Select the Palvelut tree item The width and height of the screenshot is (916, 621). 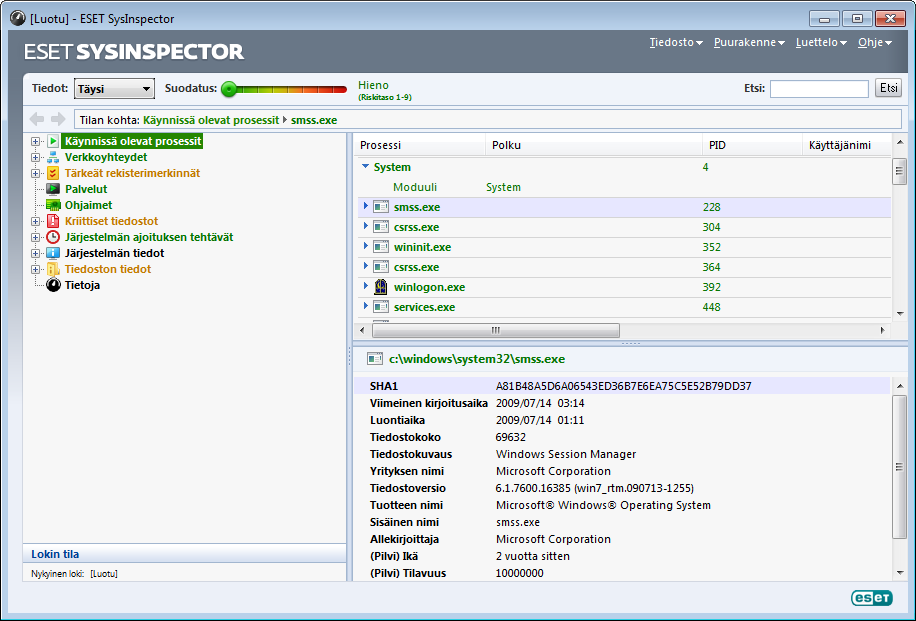(86, 189)
